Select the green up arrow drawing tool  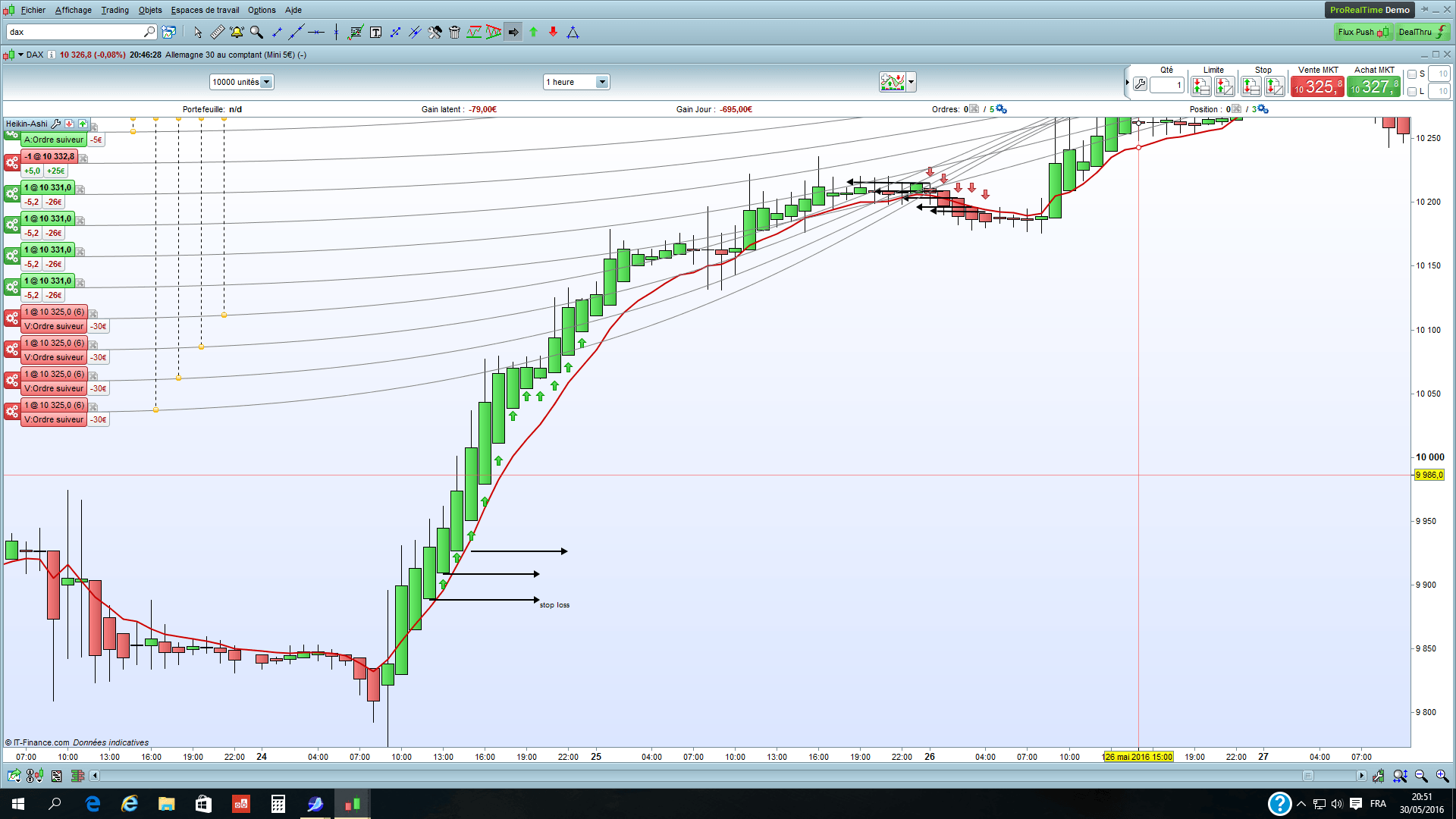point(533,32)
